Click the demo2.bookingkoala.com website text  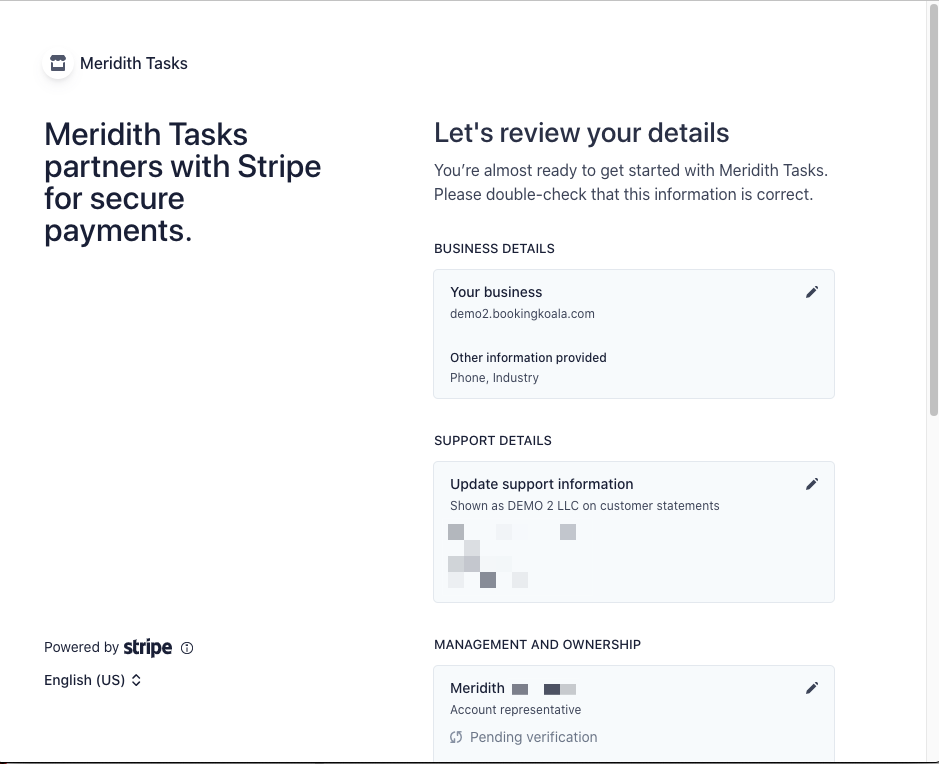click(x=522, y=314)
